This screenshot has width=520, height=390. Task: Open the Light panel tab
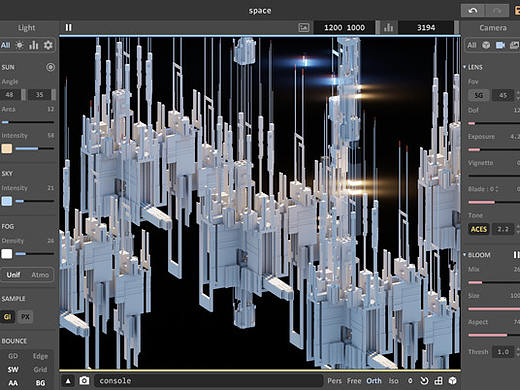(x=27, y=28)
